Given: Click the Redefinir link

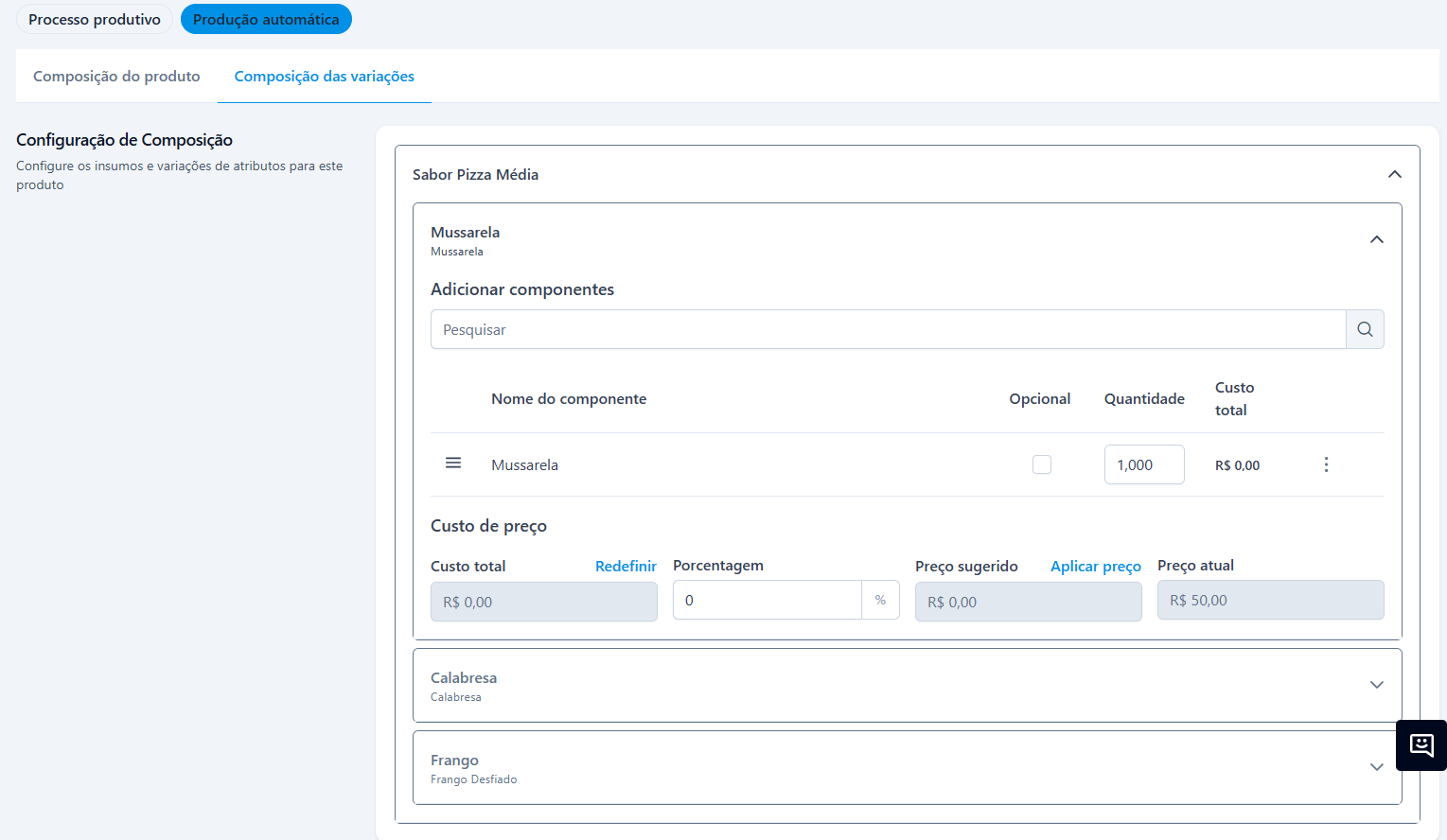Looking at the screenshot, I should pyautogui.click(x=626, y=566).
